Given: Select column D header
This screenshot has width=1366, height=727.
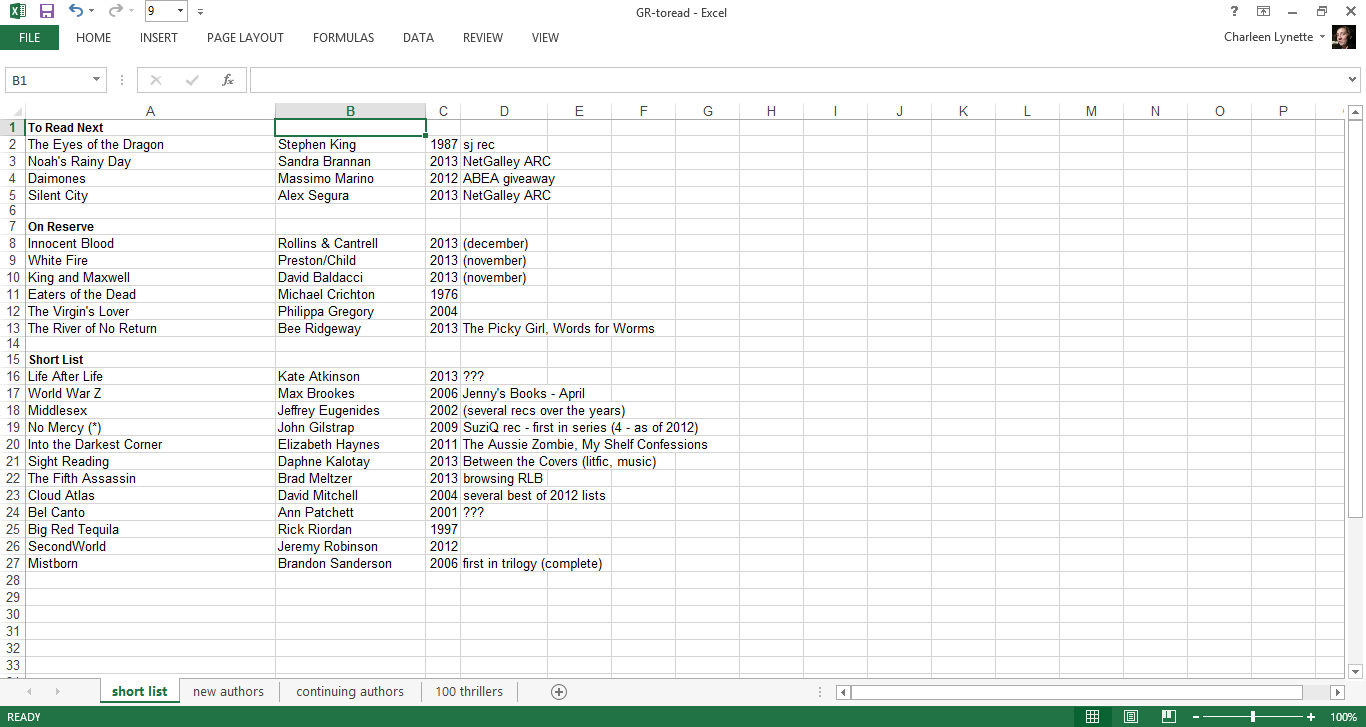Looking at the screenshot, I should (x=504, y=111).
